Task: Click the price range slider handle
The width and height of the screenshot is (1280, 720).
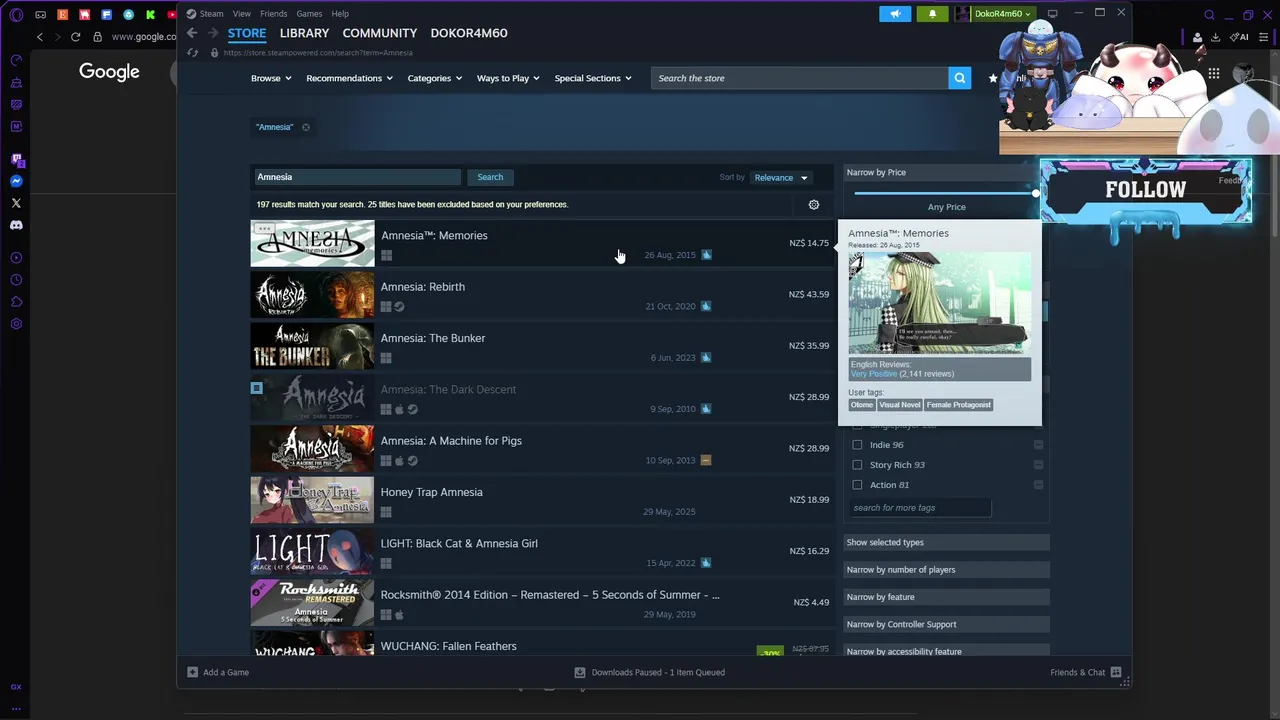Action: (1036, 192)
